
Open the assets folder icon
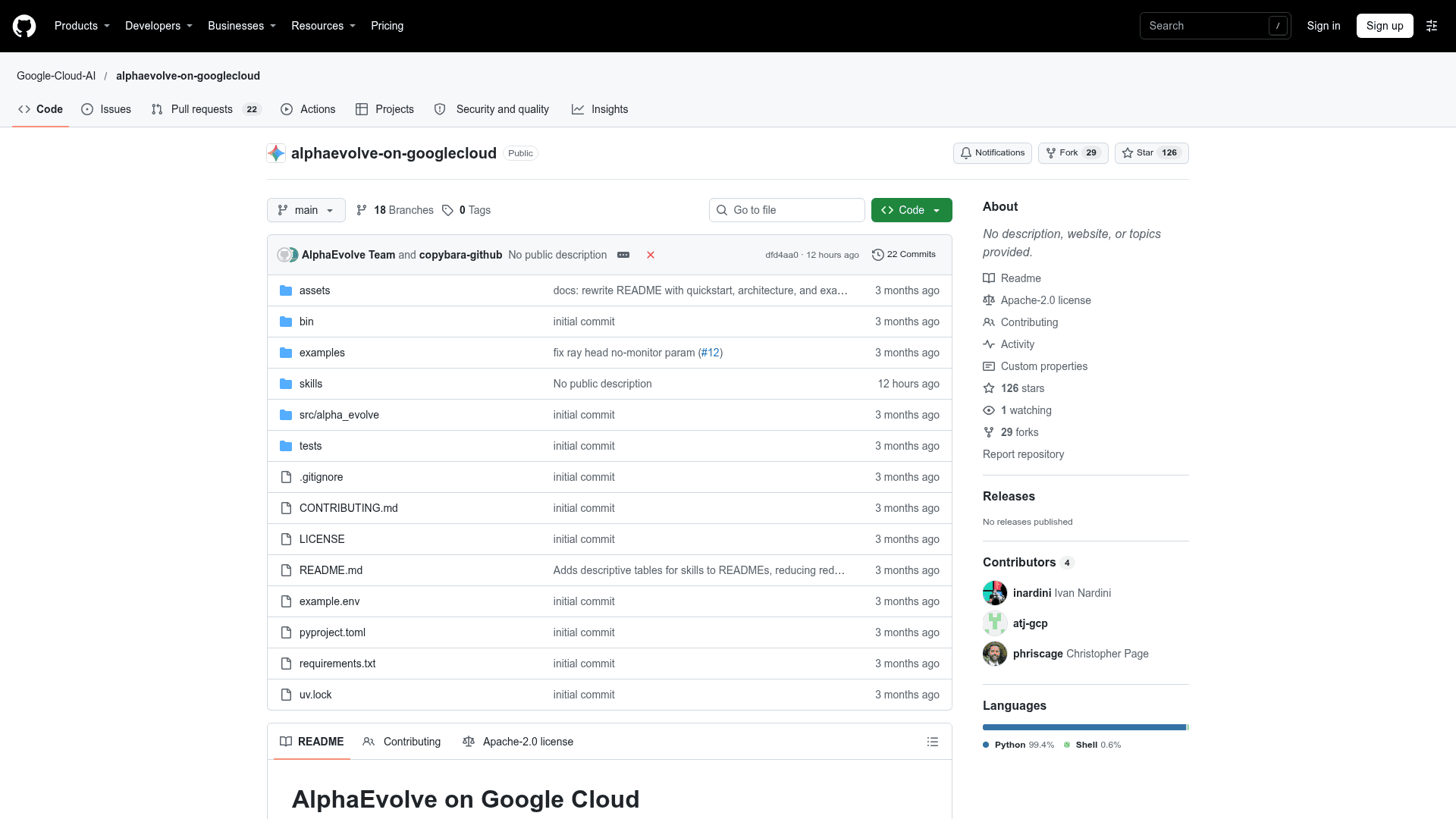point(286,290)
